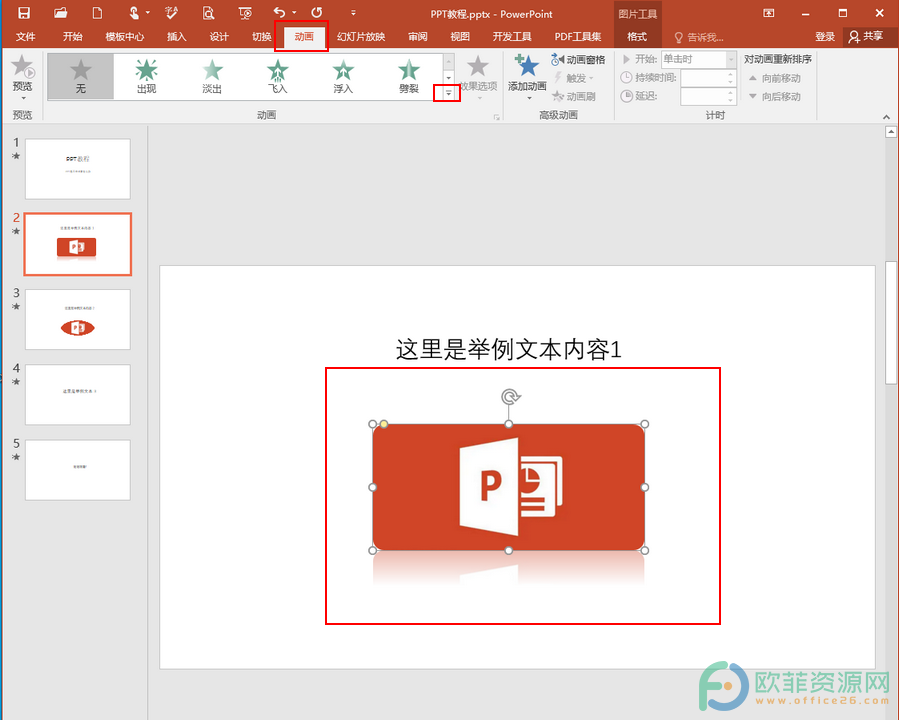Click the 预览 preview star icon
899x720 pixels.
[x=22, y=66]
